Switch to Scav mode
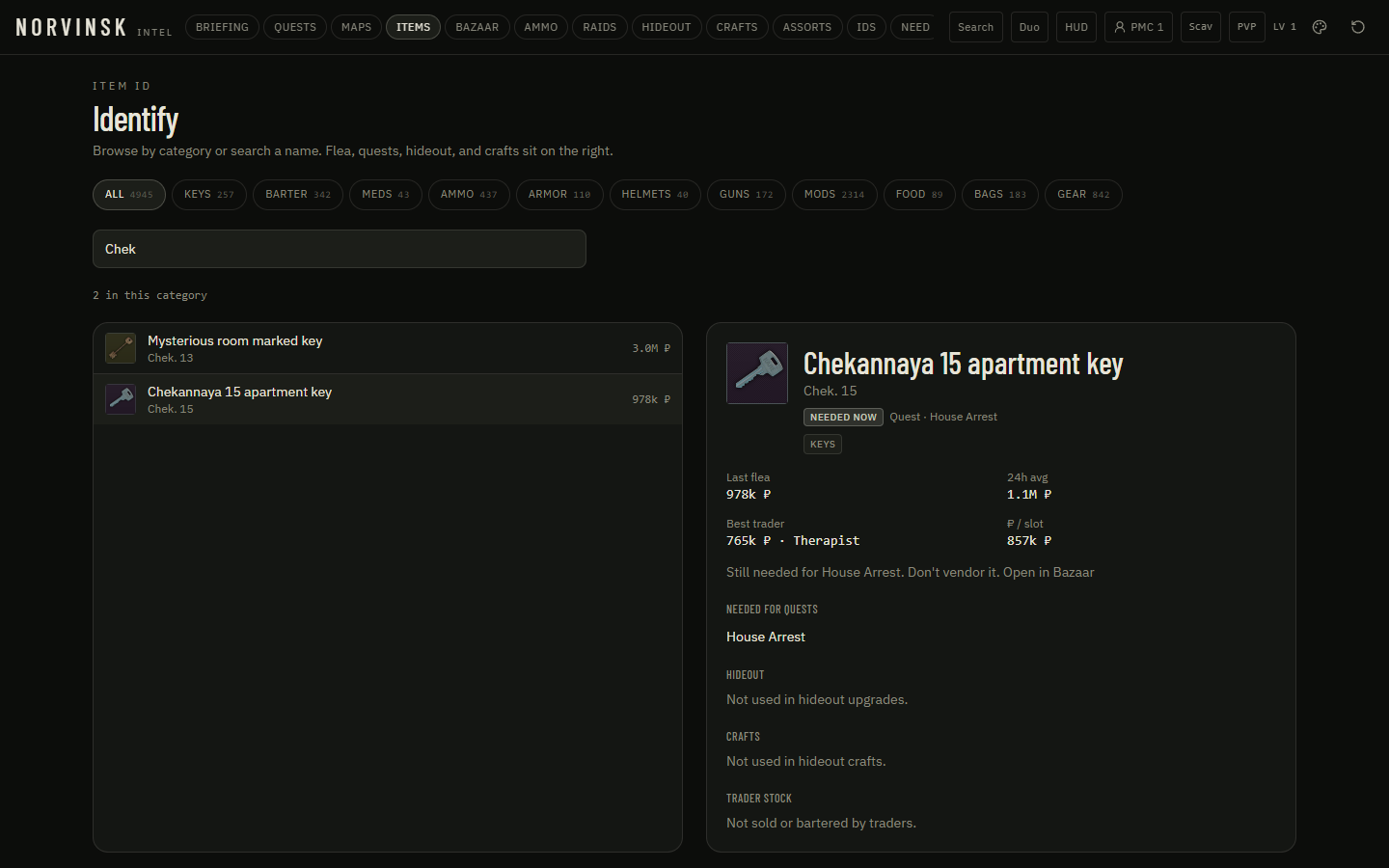Screen dimensions: 1389x868 click(x=1201, y=27)
